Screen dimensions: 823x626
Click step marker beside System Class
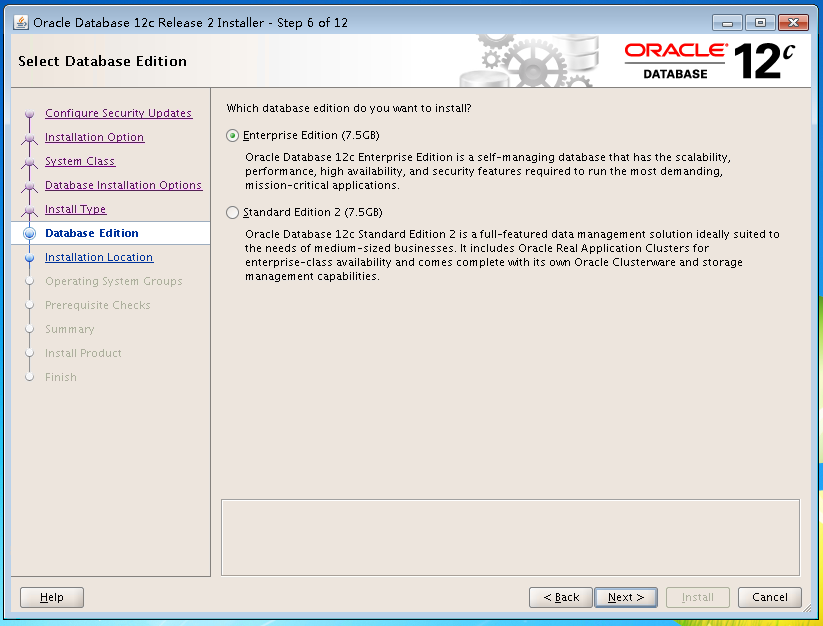point(29,162)
